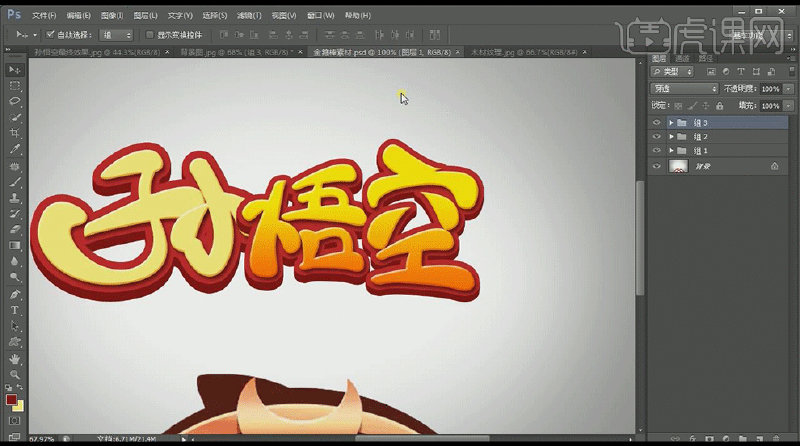Screen dimensions: 800x446
Task: Switch to the 通道 channels panel tab
Action: coord(682,59)
